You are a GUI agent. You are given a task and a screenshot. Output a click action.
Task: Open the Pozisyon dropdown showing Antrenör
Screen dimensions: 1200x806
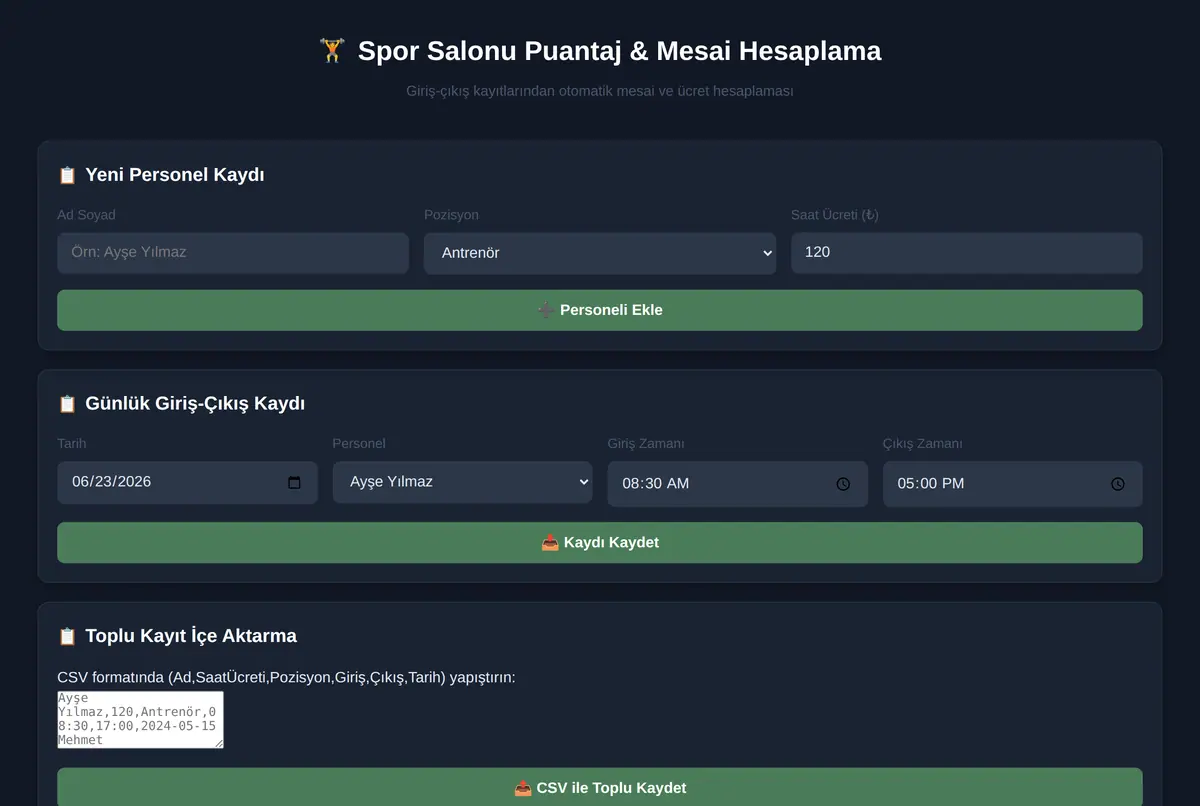[x=600, y=253]
